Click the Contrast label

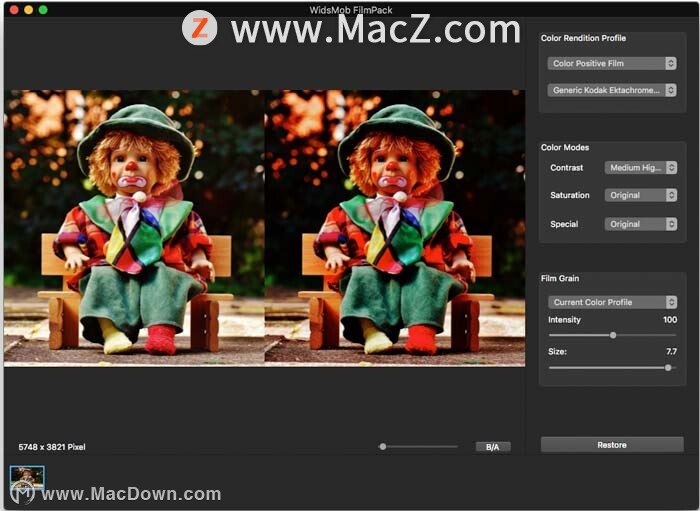(x=567, y=168)
